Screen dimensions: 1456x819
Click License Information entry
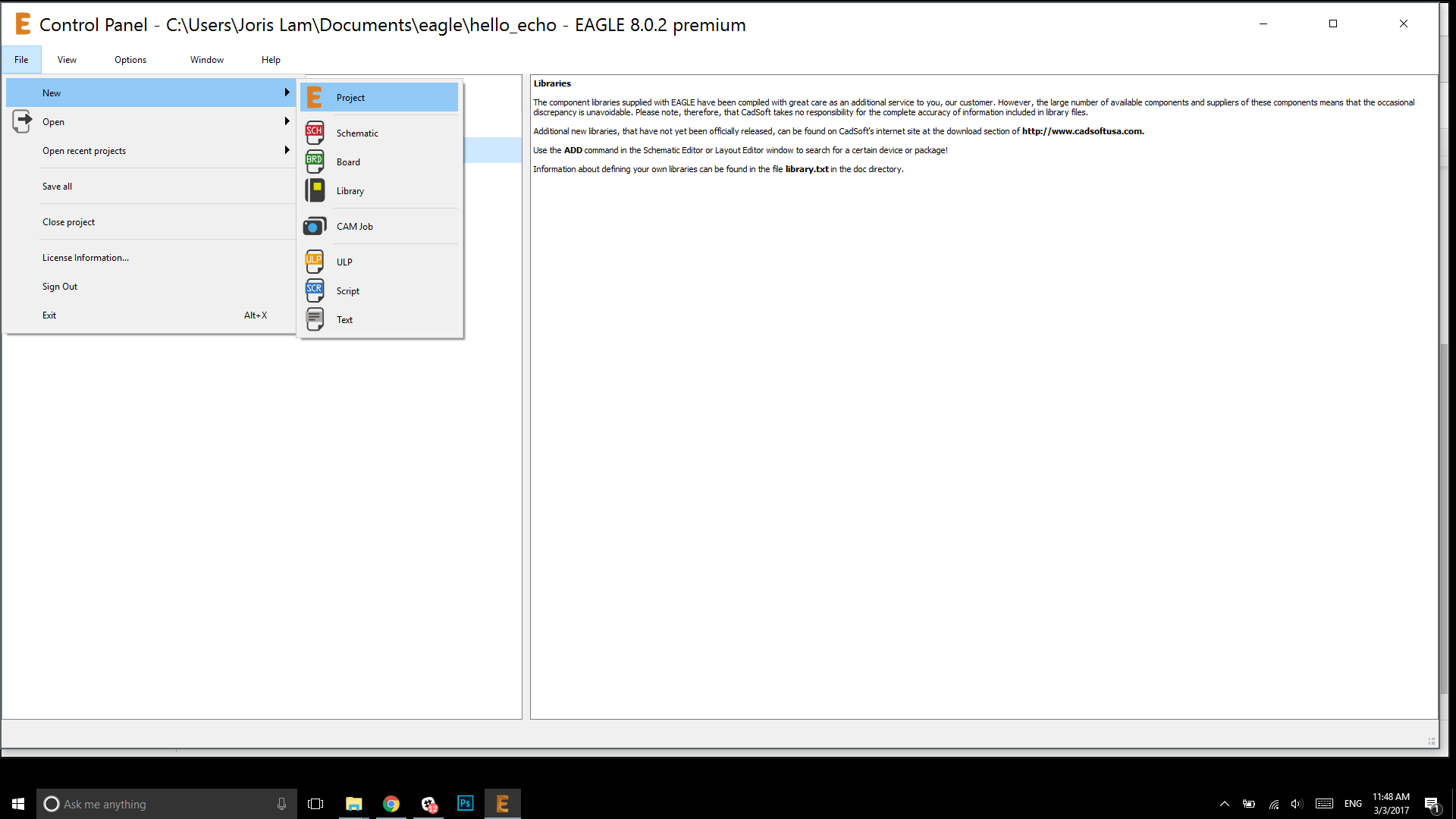pos(86,258)
